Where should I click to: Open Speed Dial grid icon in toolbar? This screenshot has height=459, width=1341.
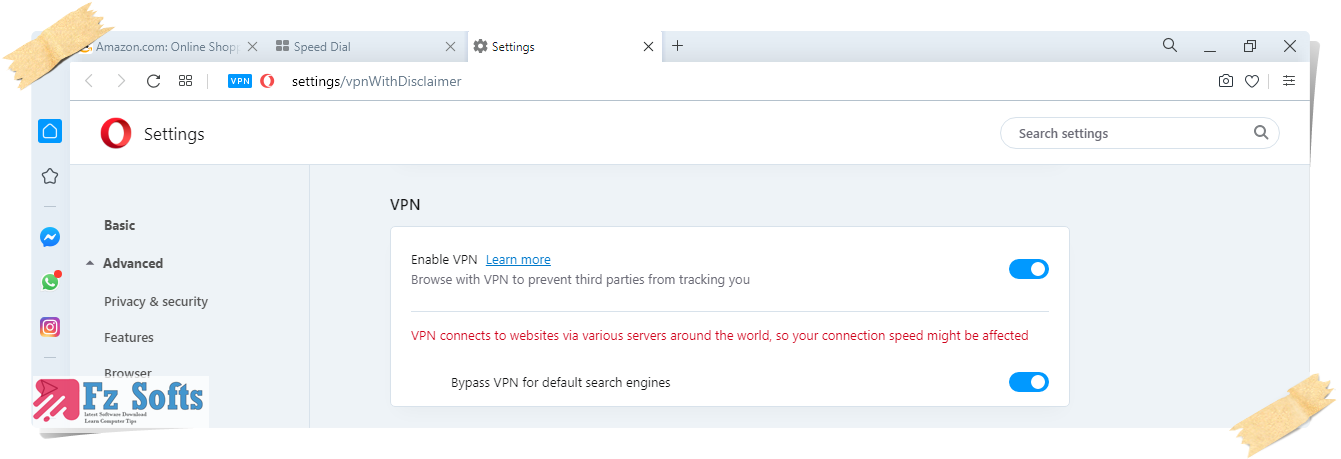(185, 81)
